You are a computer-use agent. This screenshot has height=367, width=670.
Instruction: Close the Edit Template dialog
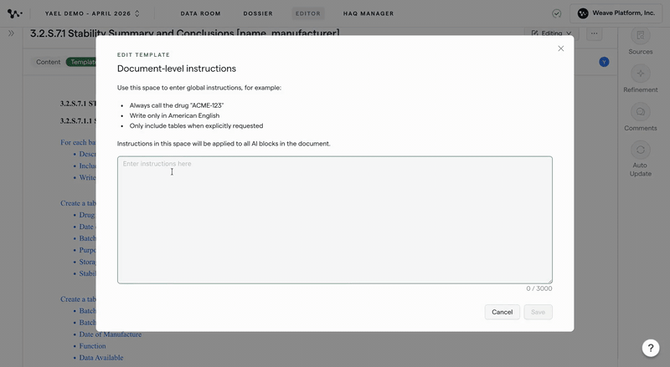[x=561, y=49]
